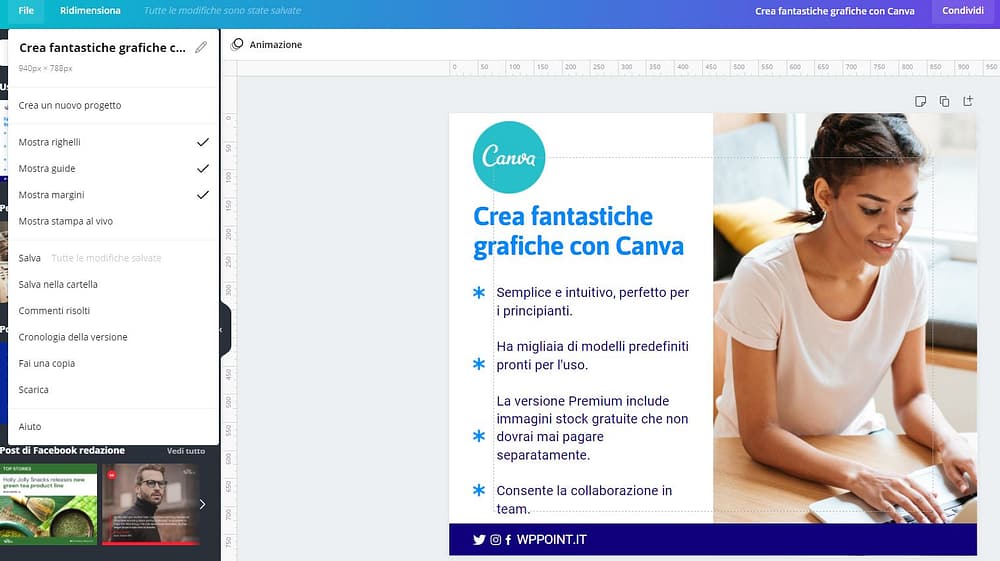The width and height of the screenshot is (1000, 561).
Task: Select text 'Consente la collaborazione in team'
Action: pos(584,499)
